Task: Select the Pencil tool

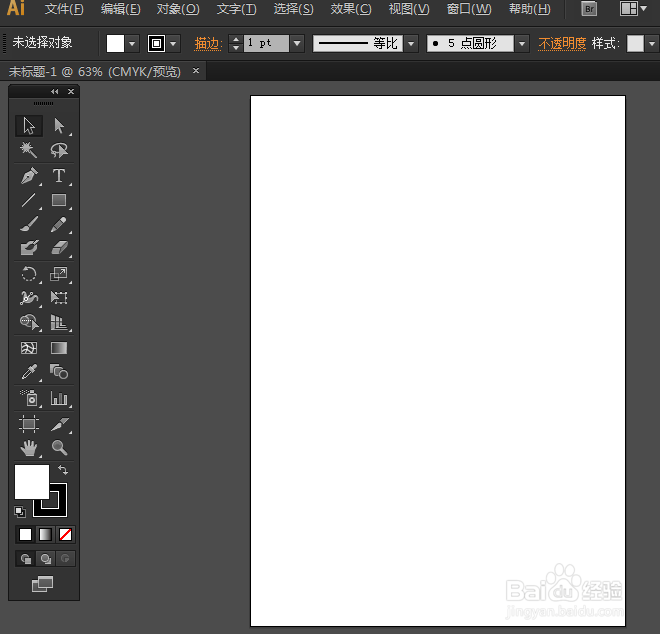Action: click(59, 224)
